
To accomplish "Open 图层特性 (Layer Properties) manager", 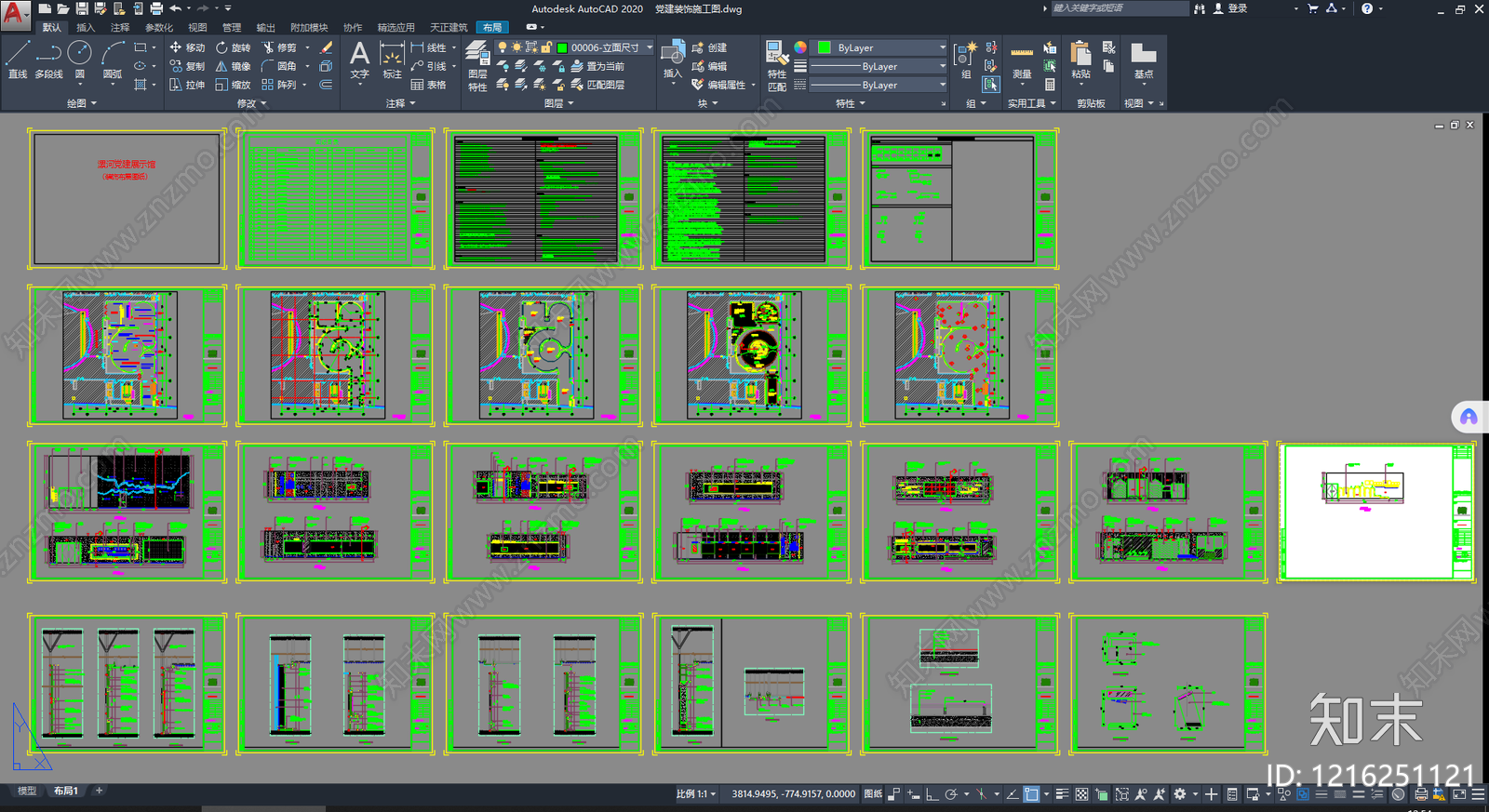I will pyautogui.click(x=477, y=65).
